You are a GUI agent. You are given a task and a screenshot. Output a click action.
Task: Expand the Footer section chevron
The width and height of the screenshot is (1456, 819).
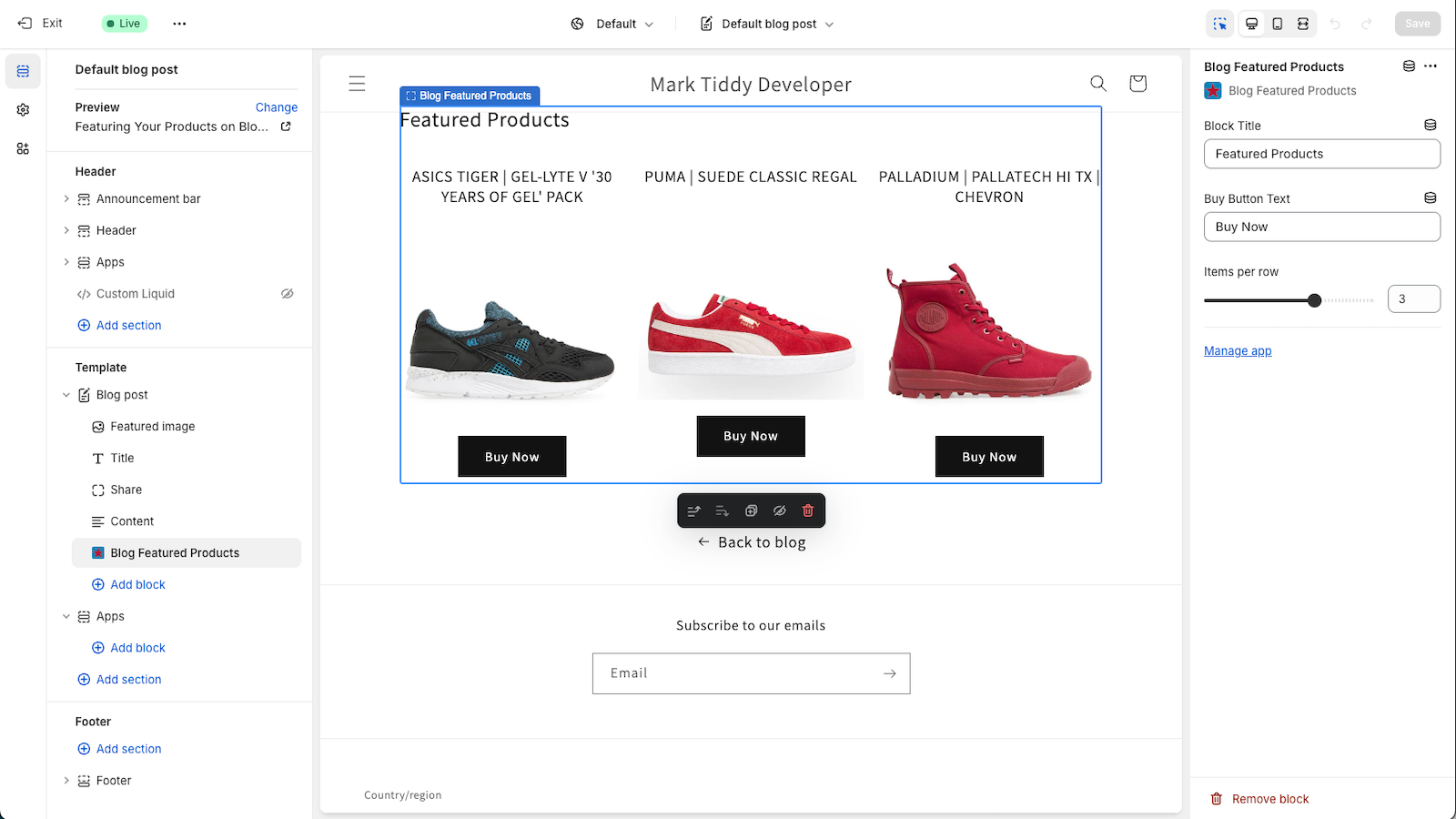coord(66,781)
